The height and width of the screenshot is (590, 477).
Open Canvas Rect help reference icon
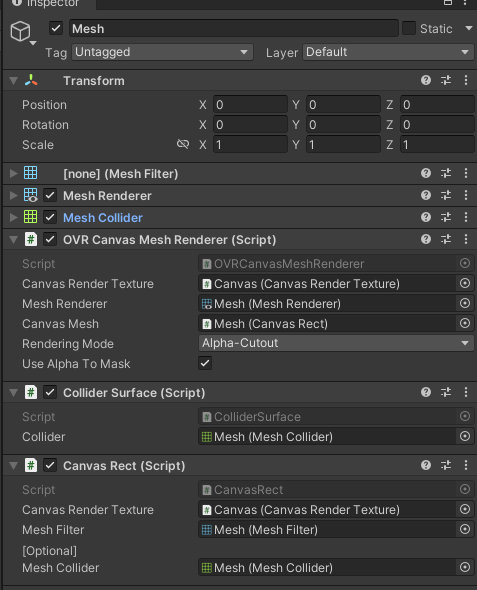click(x=426, y=465)
